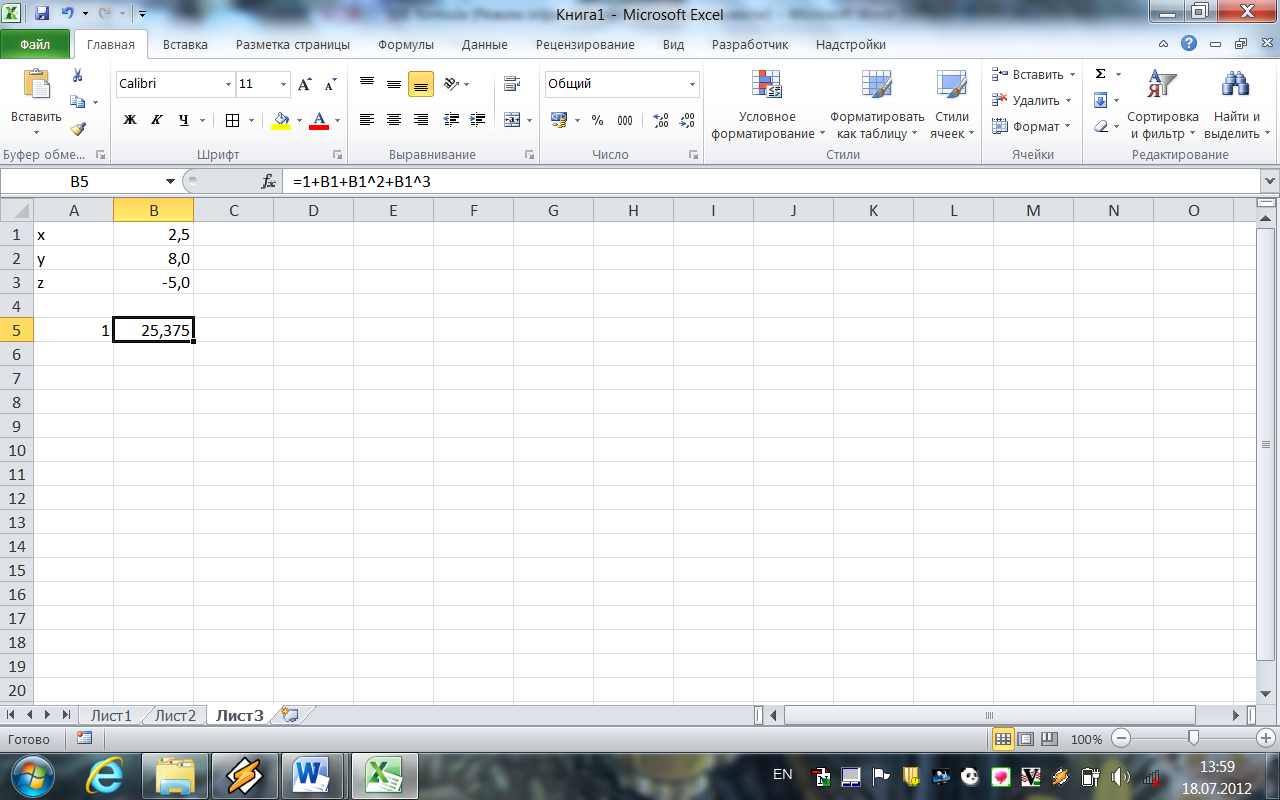Open the Файл tab

pos(35,44)
